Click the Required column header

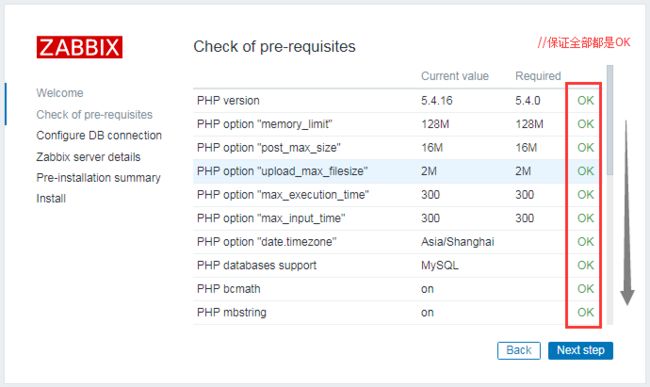538,76
